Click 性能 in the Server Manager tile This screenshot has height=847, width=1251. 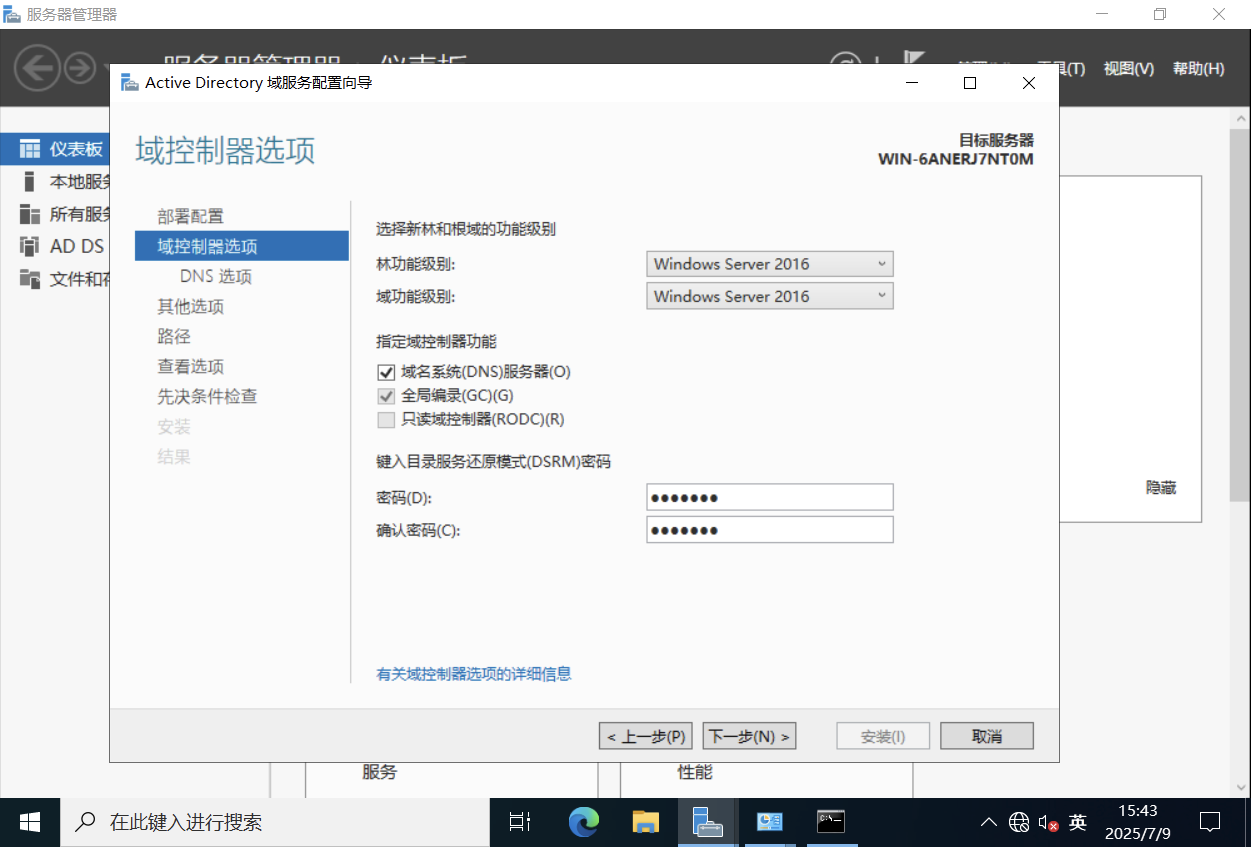pyautogui.click(x=695, y=772)
